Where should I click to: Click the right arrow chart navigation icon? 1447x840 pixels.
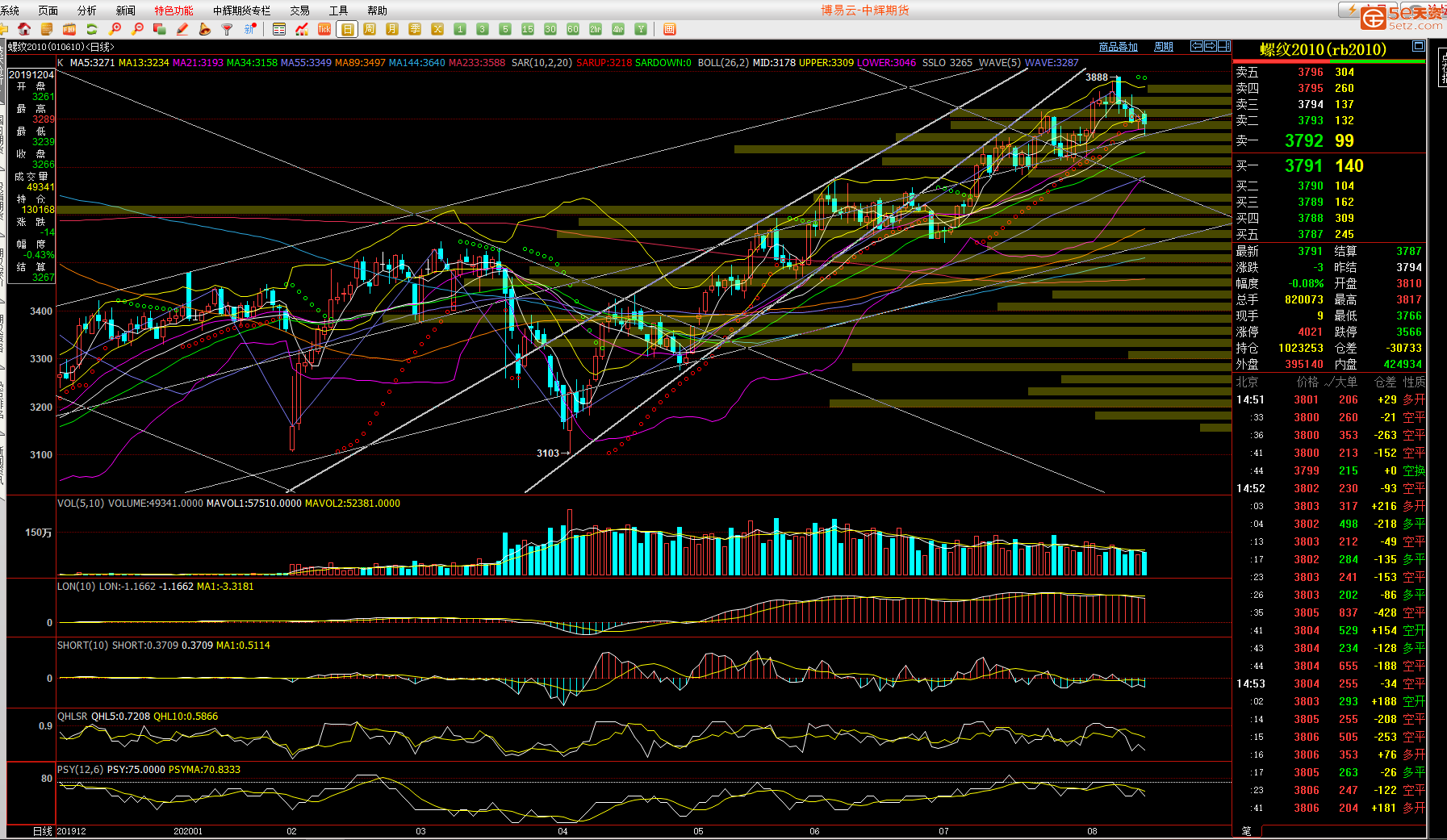(1211, 46)
